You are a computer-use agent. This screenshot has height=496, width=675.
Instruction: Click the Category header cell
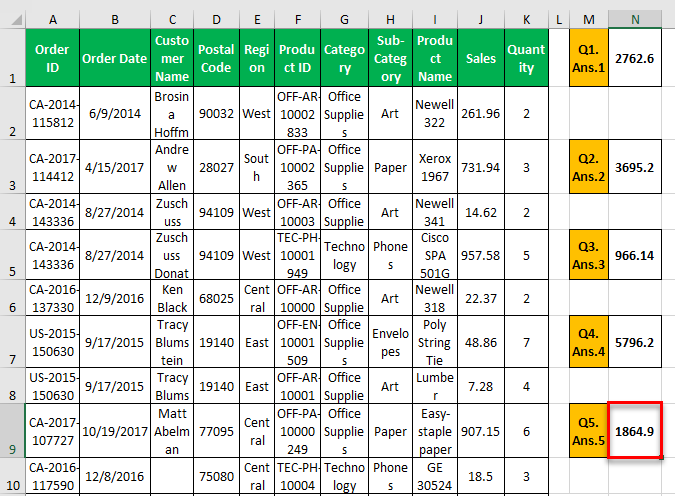click(344, 58)
